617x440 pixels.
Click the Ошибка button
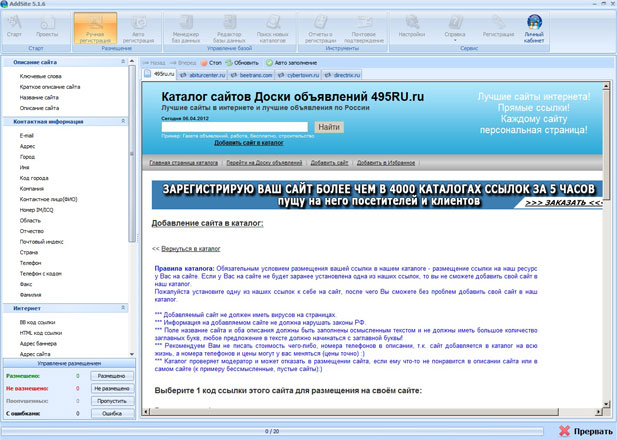click(112, 414)
